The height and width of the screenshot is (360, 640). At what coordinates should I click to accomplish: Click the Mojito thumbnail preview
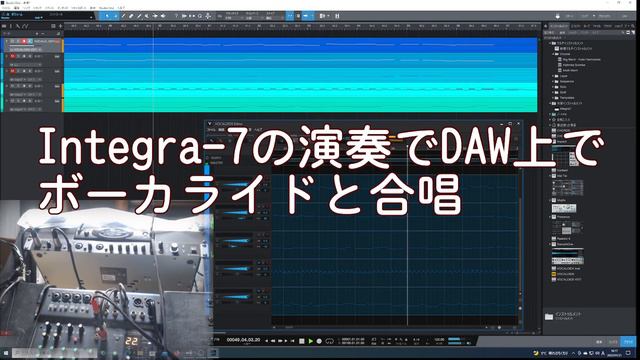coord(564,208)
